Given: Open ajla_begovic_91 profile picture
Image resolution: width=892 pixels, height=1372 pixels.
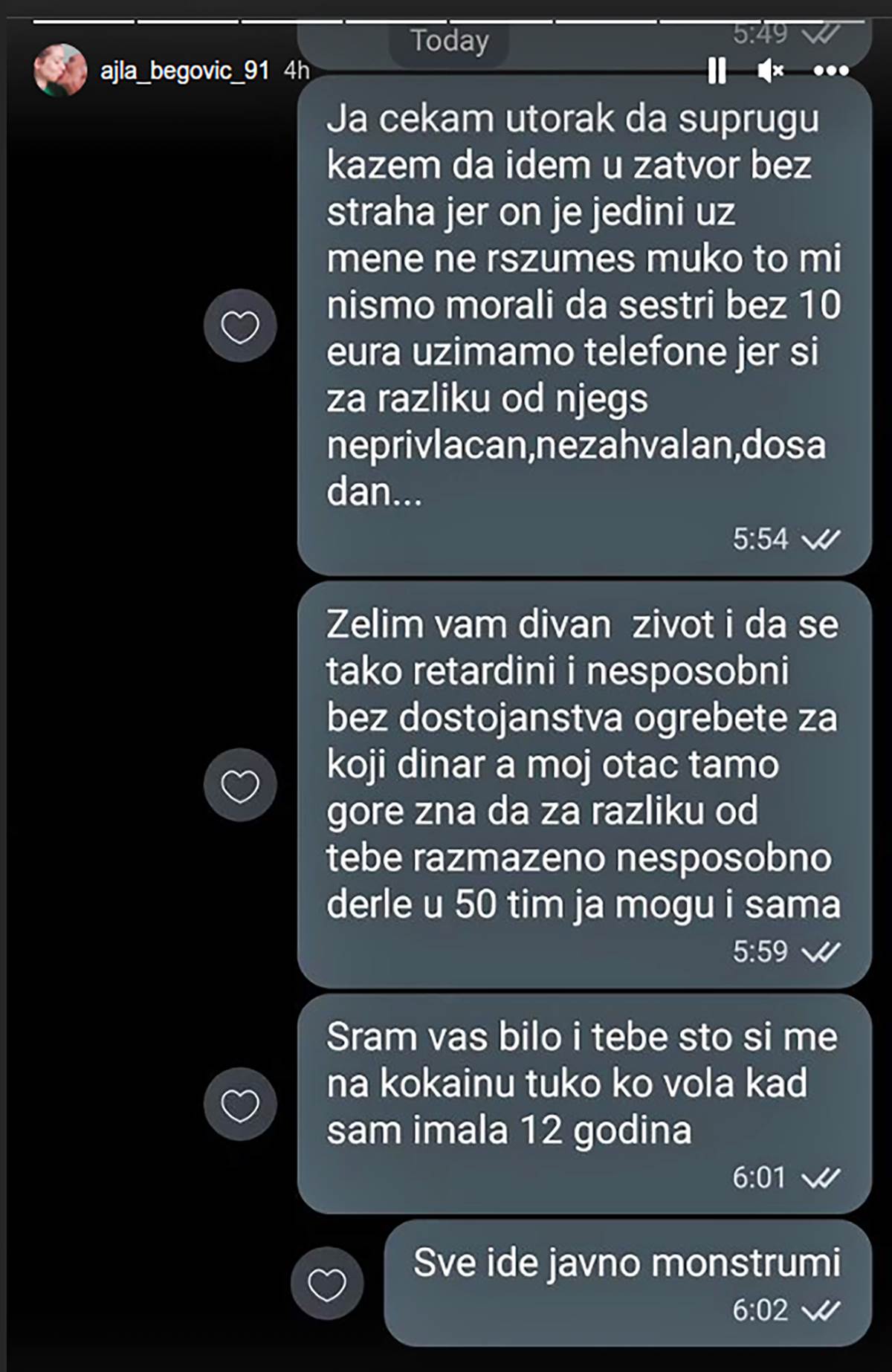Looking at the screenshot, I should point(60,70).
